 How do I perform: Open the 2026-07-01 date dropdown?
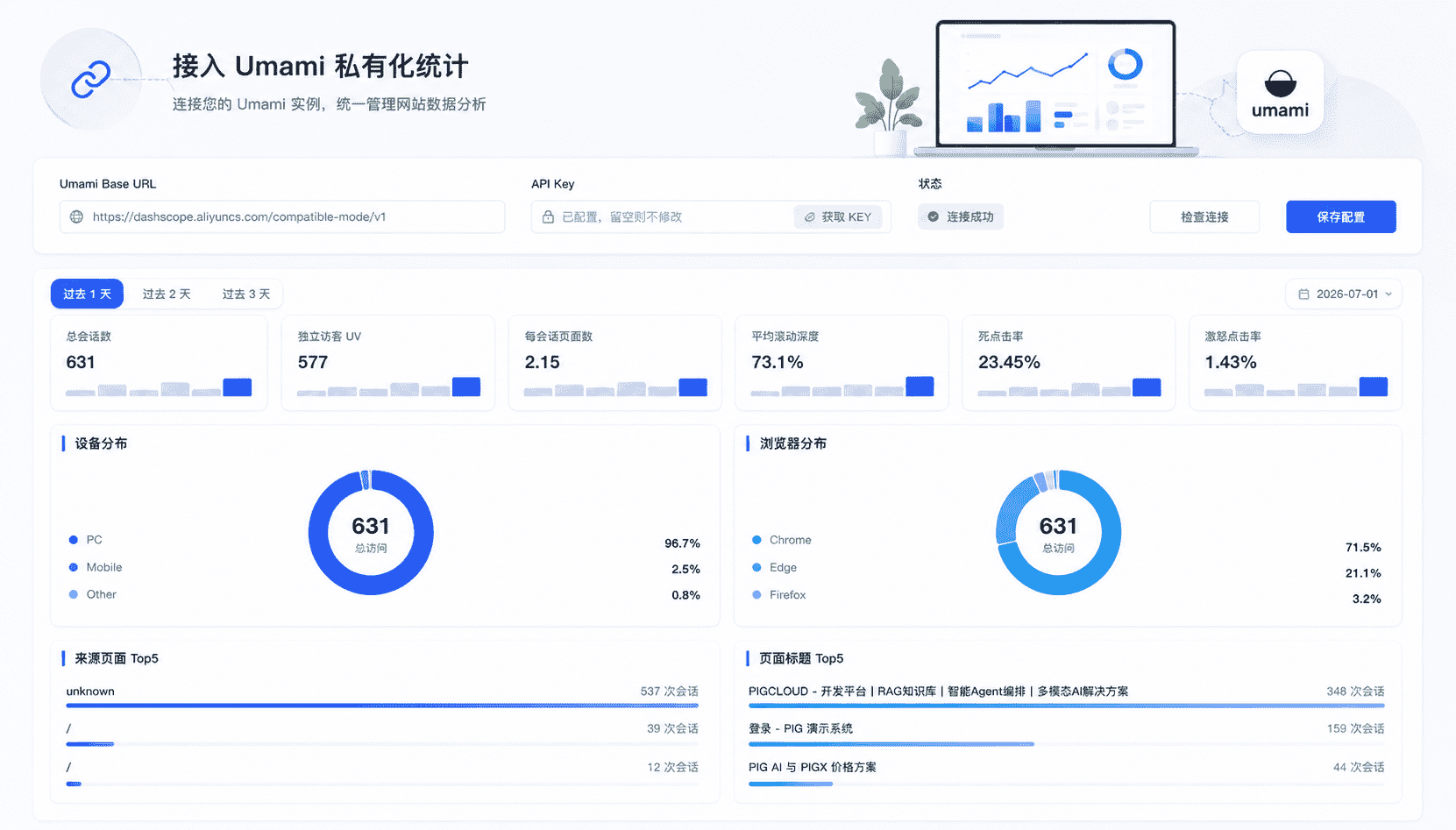1343,294
